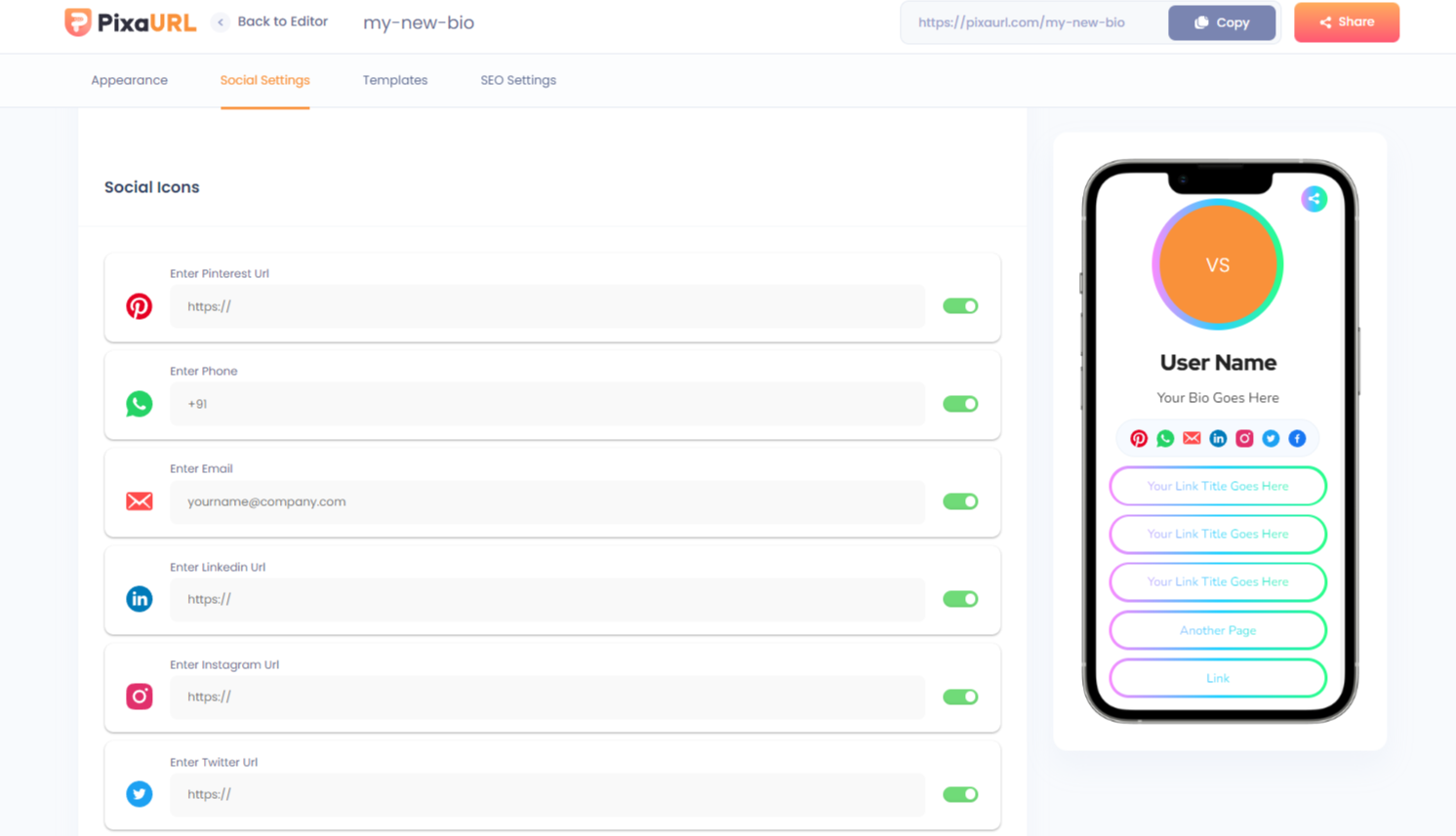Viewport: 1456px width, 836px height.
Task: Disable the Pinterest social icon toggle
Action: (960, 306)
